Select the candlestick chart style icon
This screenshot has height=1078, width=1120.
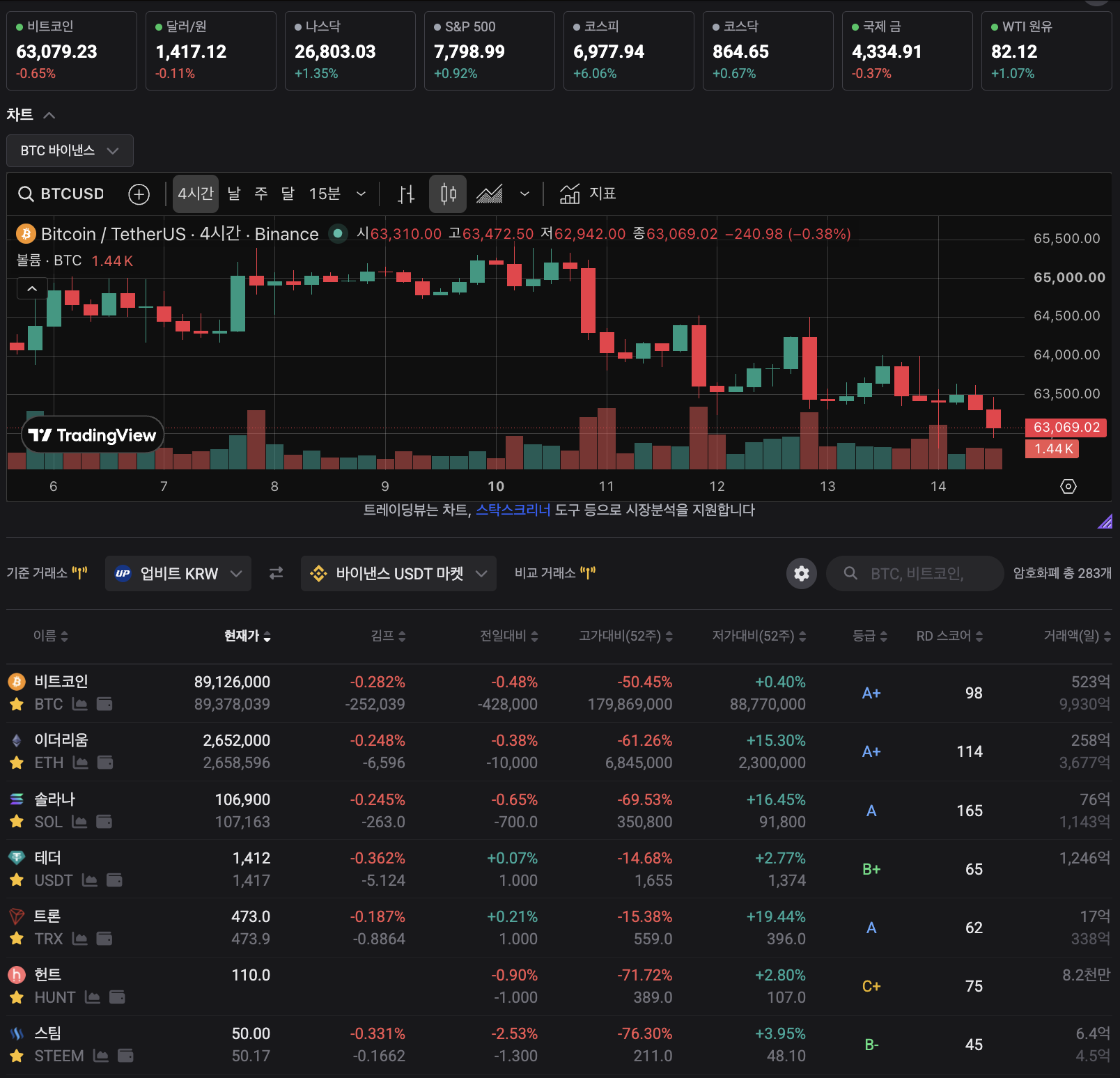448,194
